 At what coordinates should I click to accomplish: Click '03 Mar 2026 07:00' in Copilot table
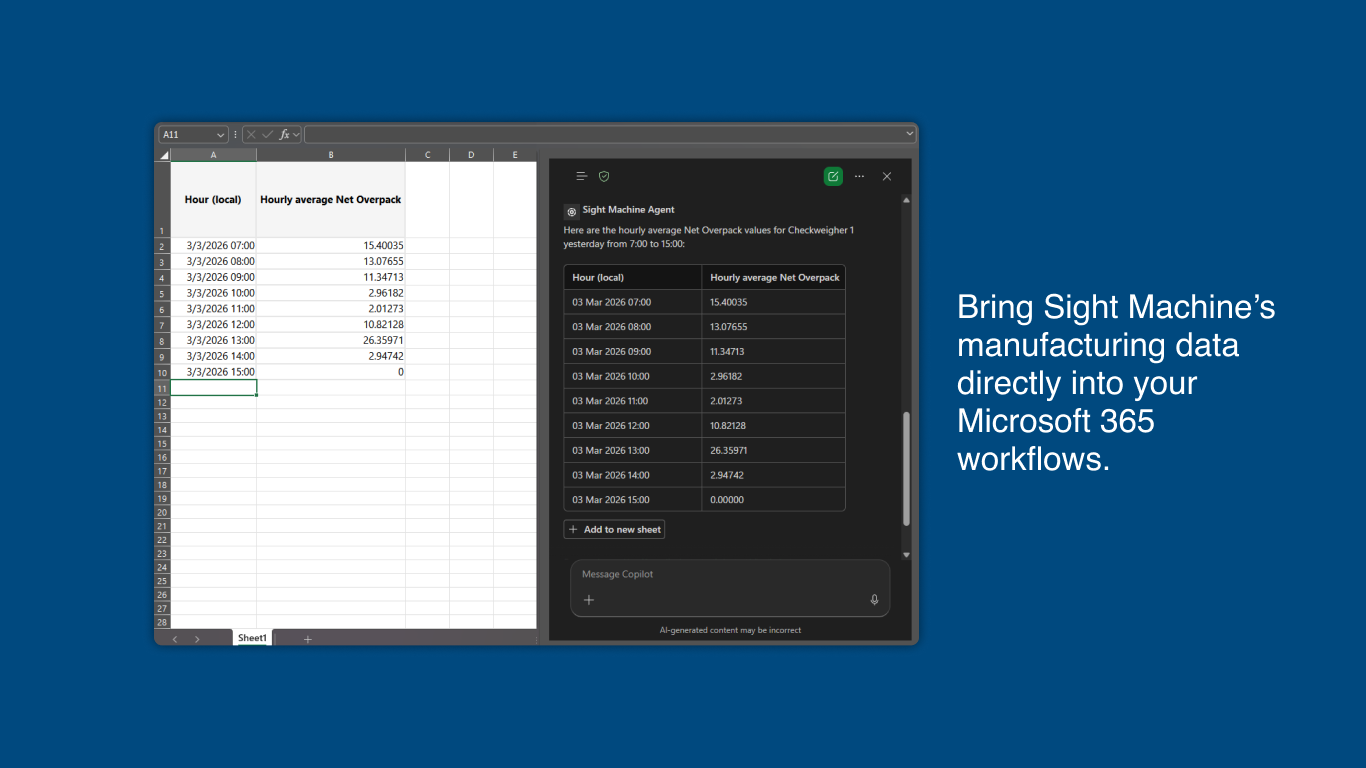pyautogui.click(x=611, y=302)
